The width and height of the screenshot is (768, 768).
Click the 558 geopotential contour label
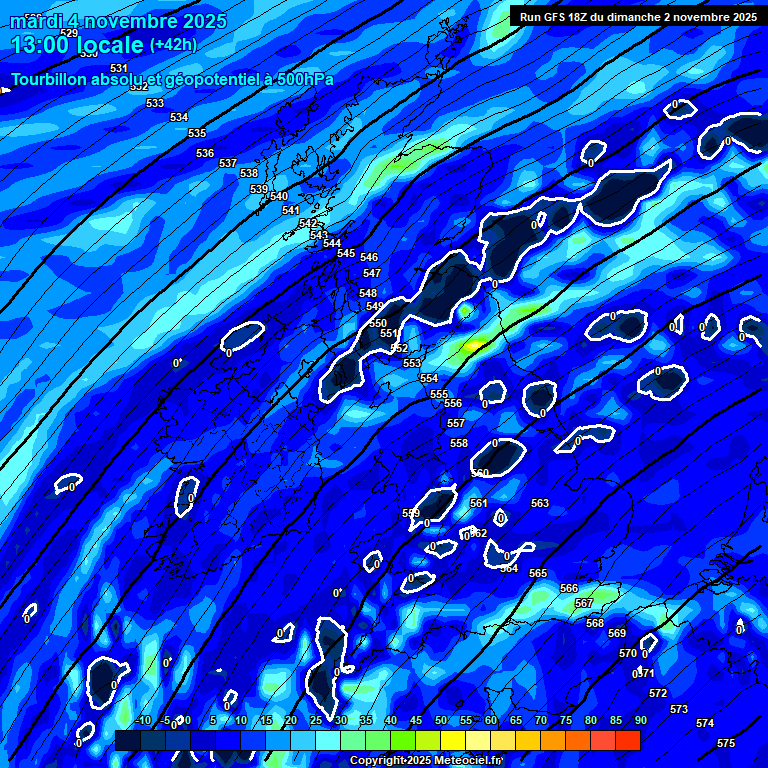point(459,443)
